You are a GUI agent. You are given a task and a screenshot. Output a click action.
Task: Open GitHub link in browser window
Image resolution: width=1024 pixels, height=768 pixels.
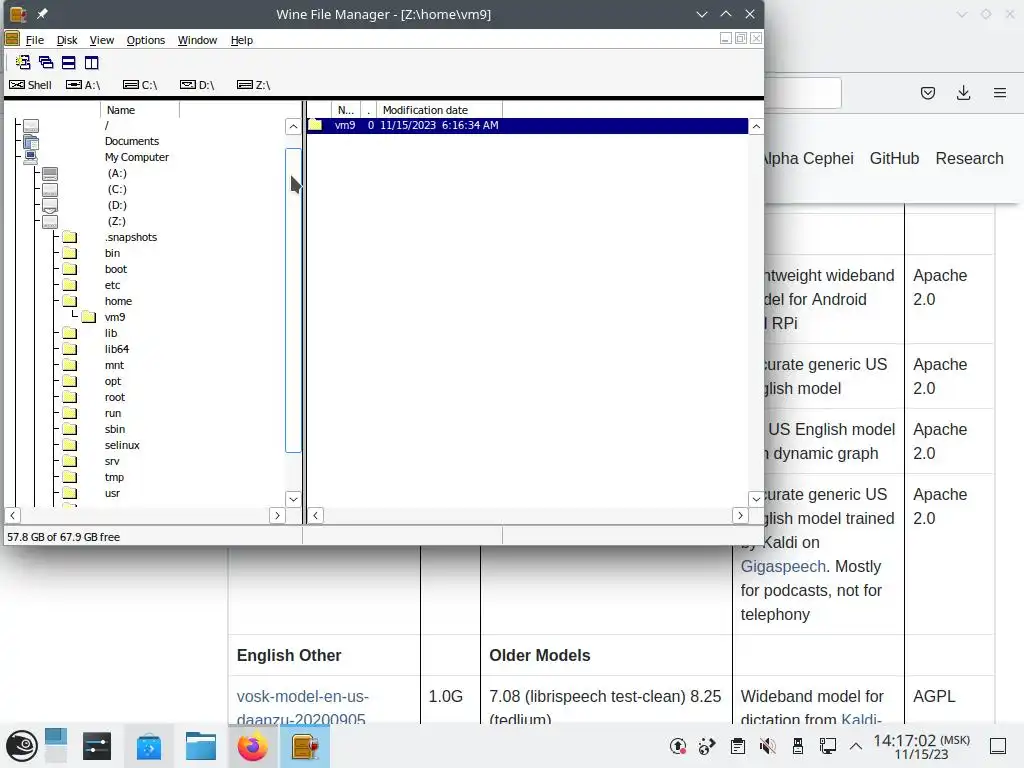(894, 159)
